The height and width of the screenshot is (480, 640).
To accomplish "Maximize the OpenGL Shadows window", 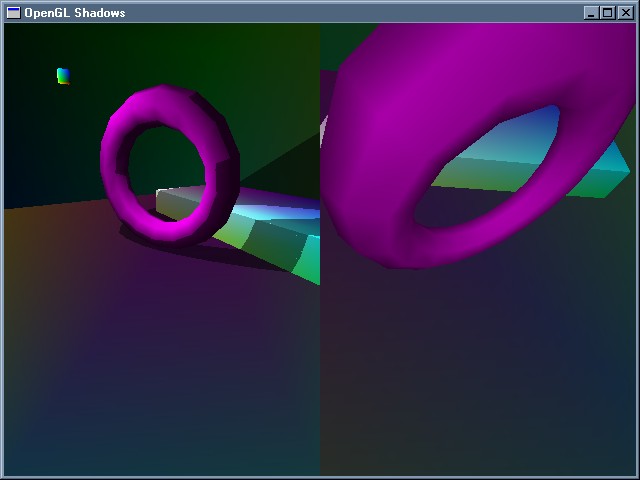I will pyautogui.click(x=607, y=12).
